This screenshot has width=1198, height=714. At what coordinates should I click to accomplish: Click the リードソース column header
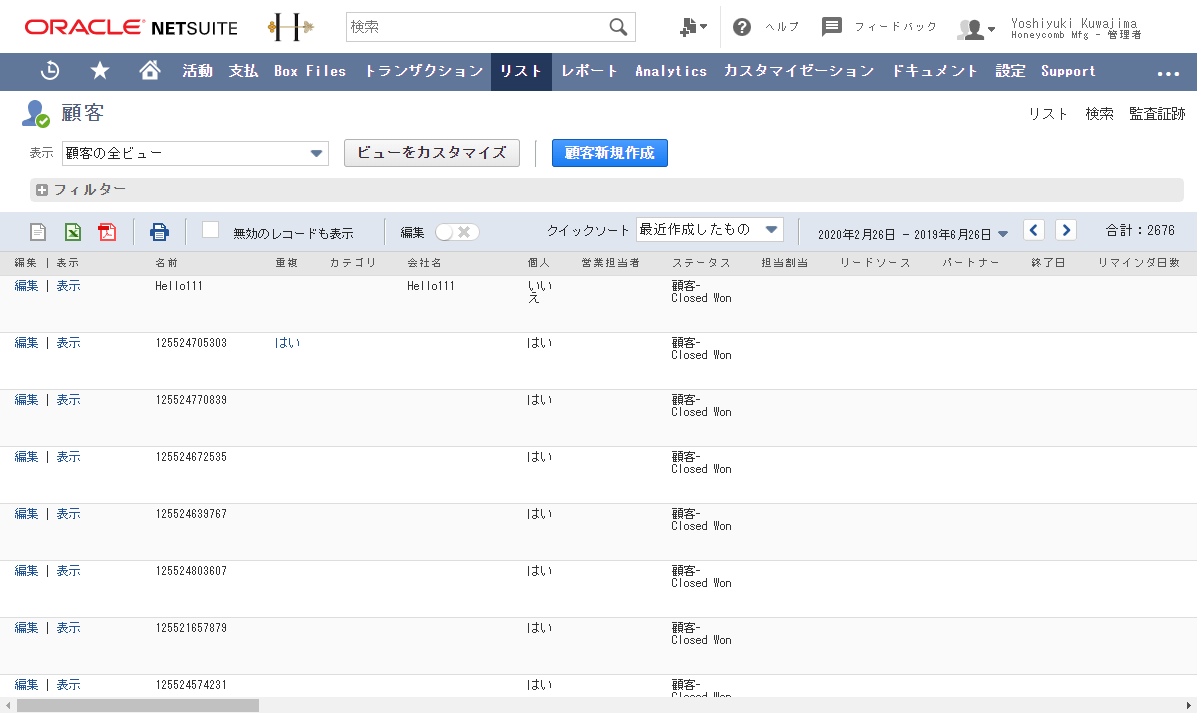875,263
